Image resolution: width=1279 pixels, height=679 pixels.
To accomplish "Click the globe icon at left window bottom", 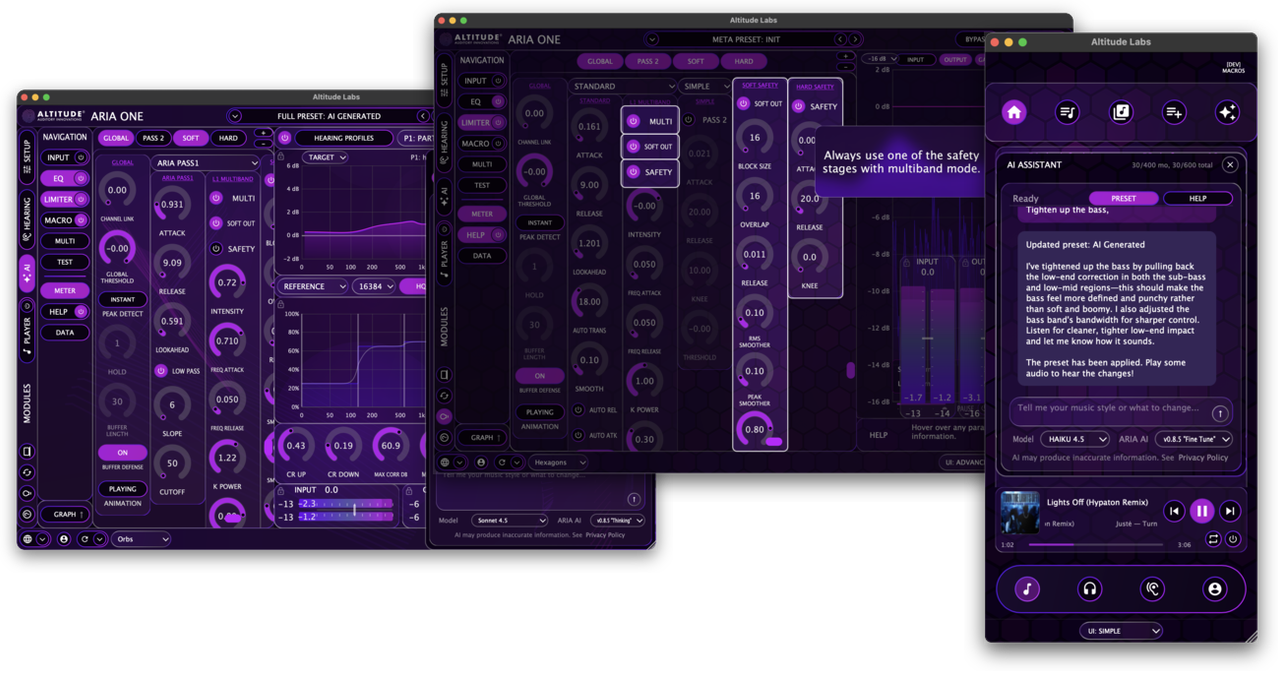I will (28, 539).
